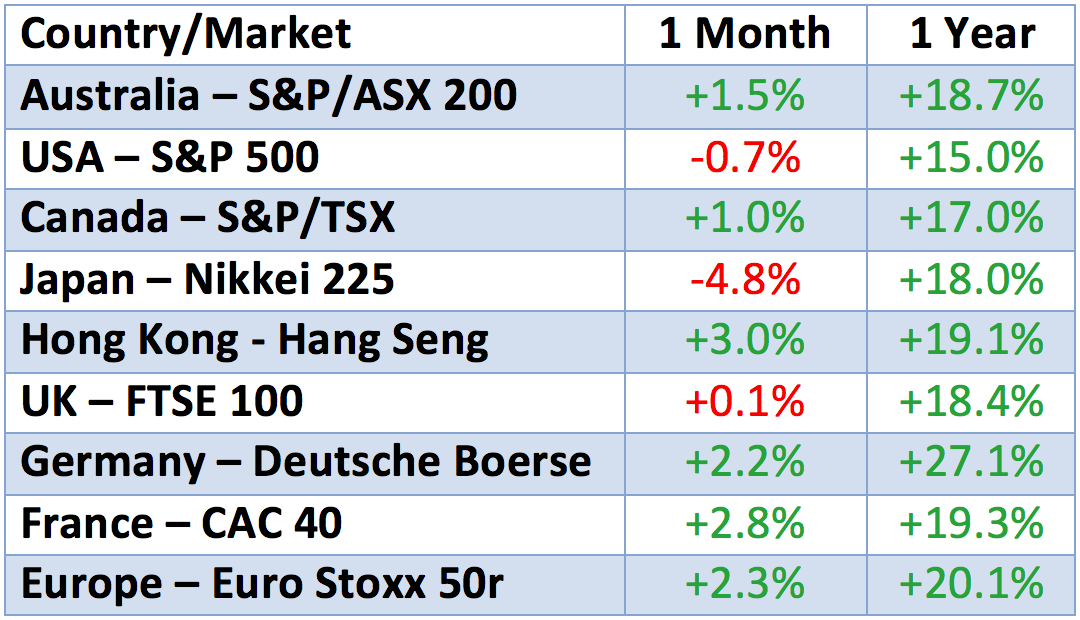
Task: Click the Canada – S&P/TSX row label
Action: pyautogui.click(x=208, y=218)
